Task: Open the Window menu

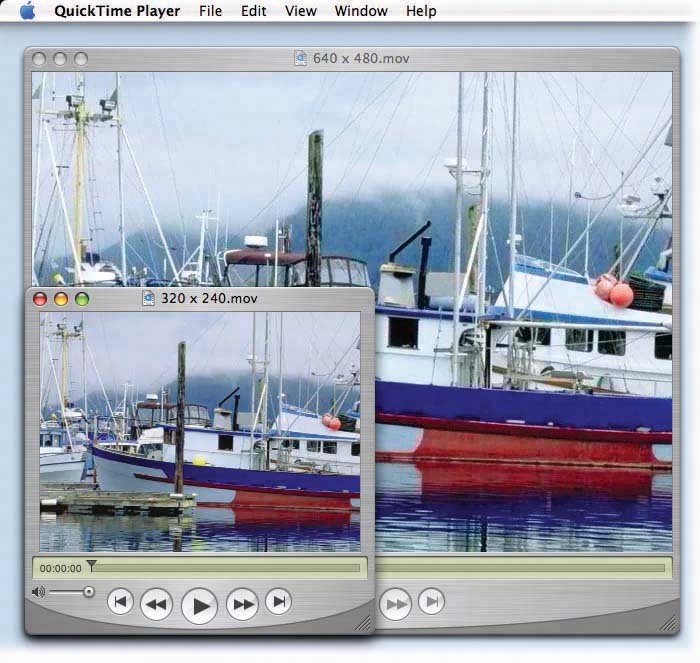Action: pos(361,11)
